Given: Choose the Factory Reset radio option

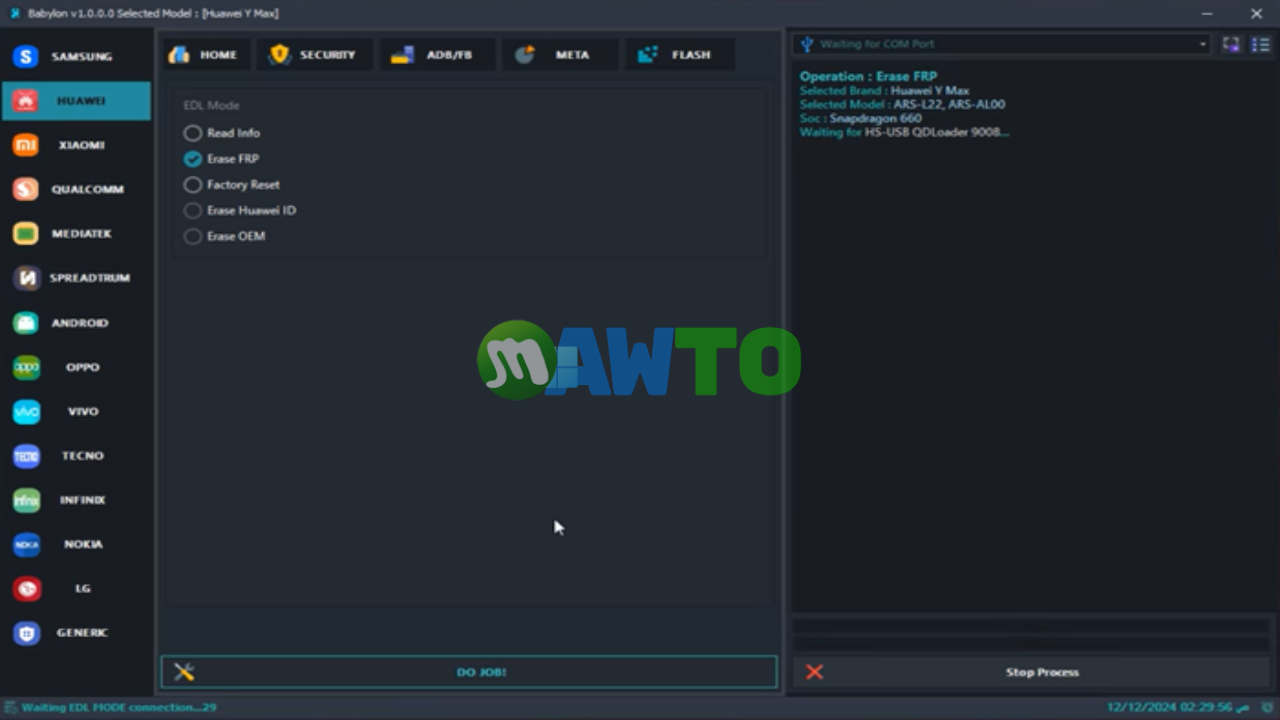Looking at the screenshot, I should tap(232, 185).
